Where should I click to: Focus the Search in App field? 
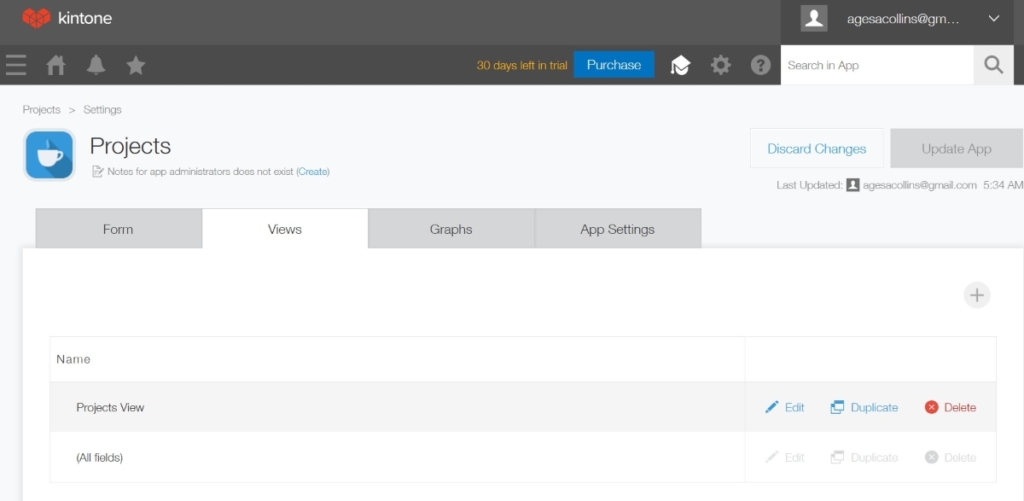875,65
